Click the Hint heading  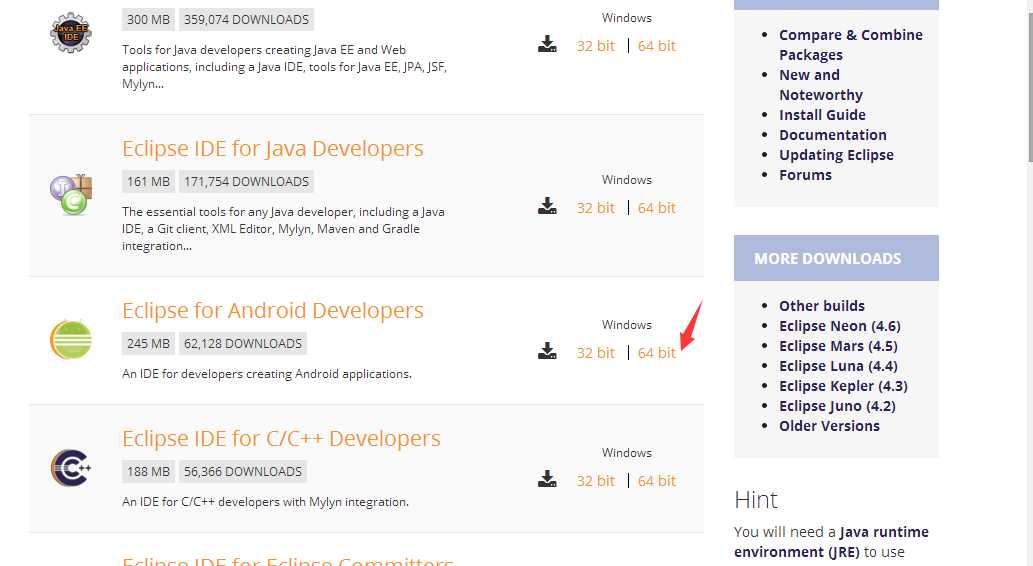point(756,499)
